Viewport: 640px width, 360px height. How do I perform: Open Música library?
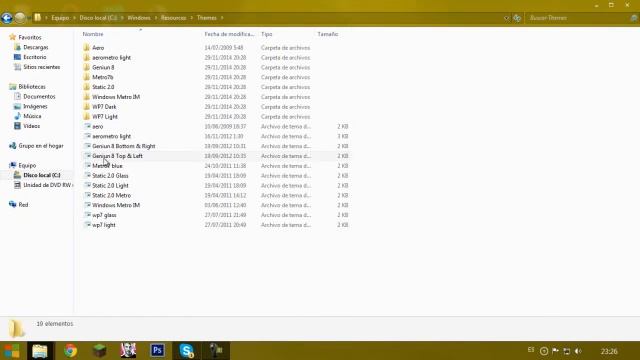32,116
